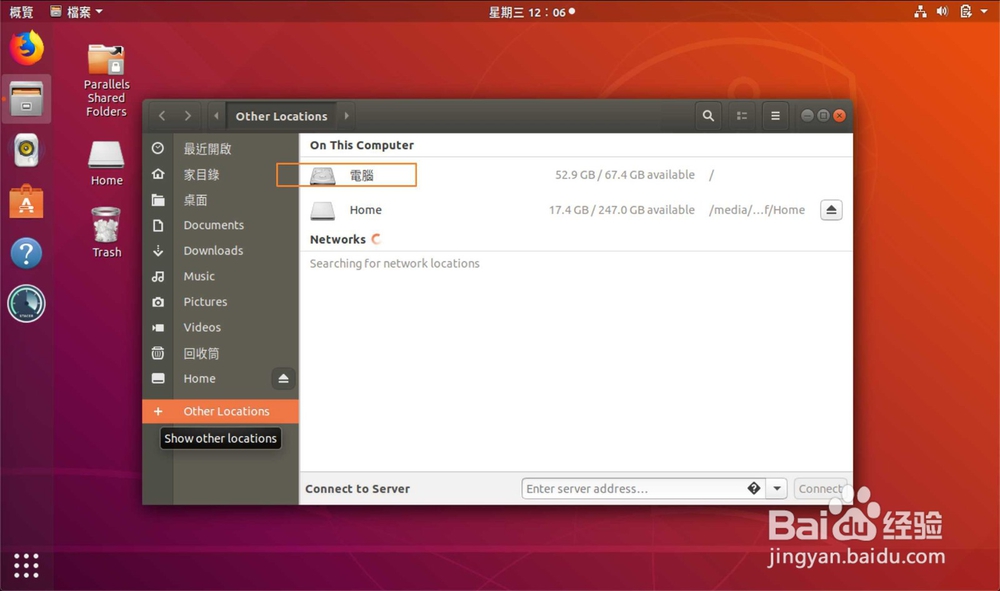Viewport: 1000px width, 591px height.
Task: Select 家目錄 in the sidebar
Action: (221, 174)
